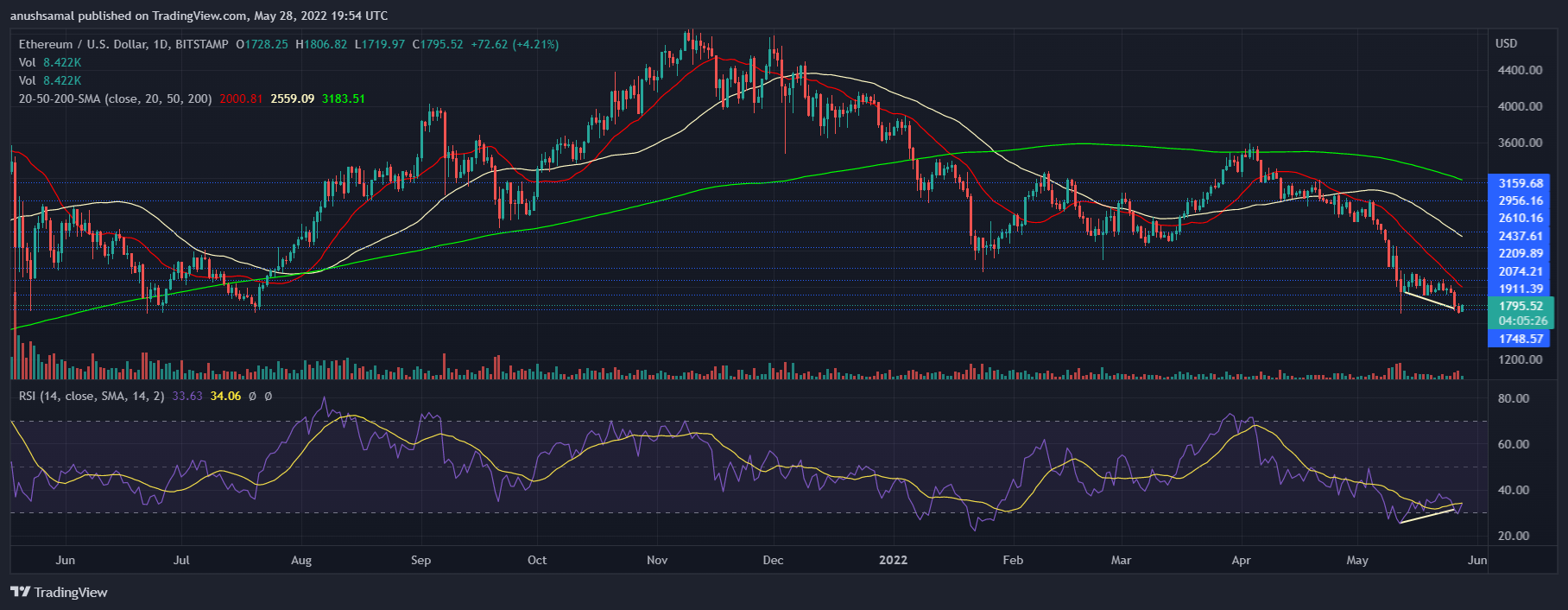Click the 200 SMA value 3183.51
The height and width of the screenshot is (610, 1568).
point(344,98)
